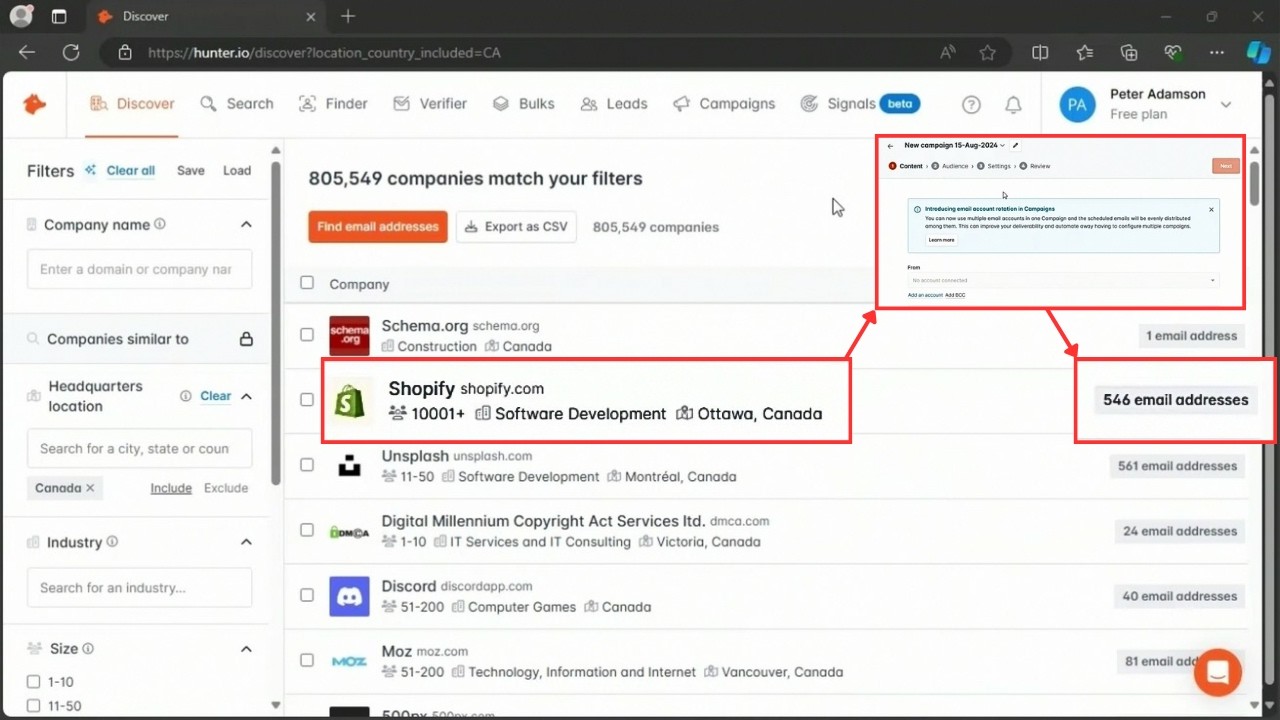Screen dimensions: 1280x720
Task: Click the DMCA company logo
Action: [349, 532]
